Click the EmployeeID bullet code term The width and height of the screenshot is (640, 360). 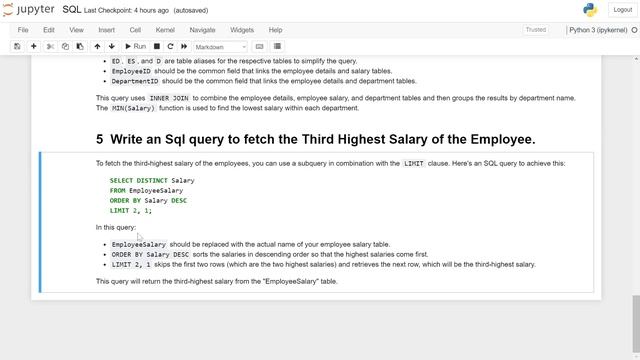click(131, 71)
